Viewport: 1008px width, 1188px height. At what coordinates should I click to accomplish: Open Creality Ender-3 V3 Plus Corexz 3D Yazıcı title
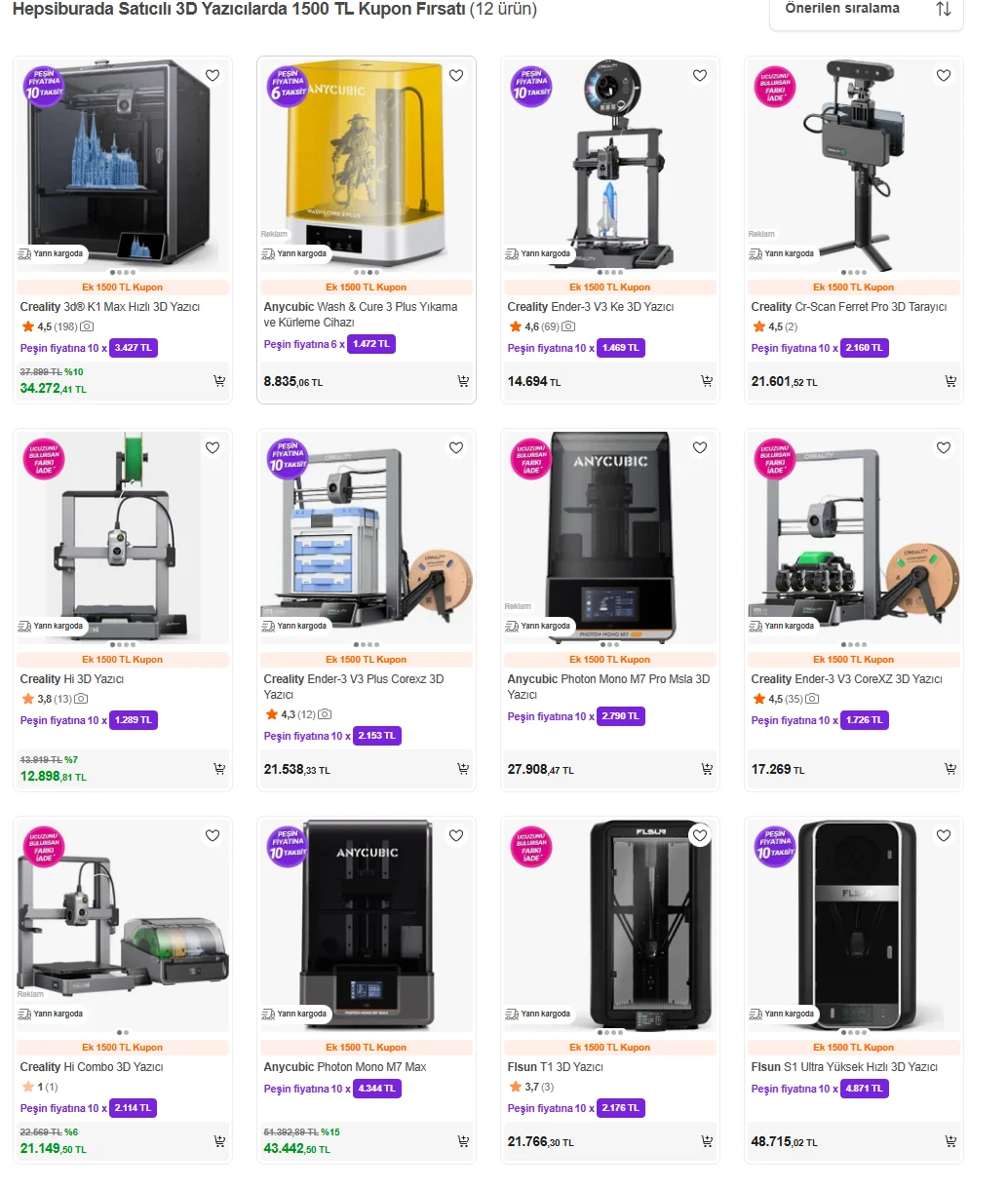354,686
